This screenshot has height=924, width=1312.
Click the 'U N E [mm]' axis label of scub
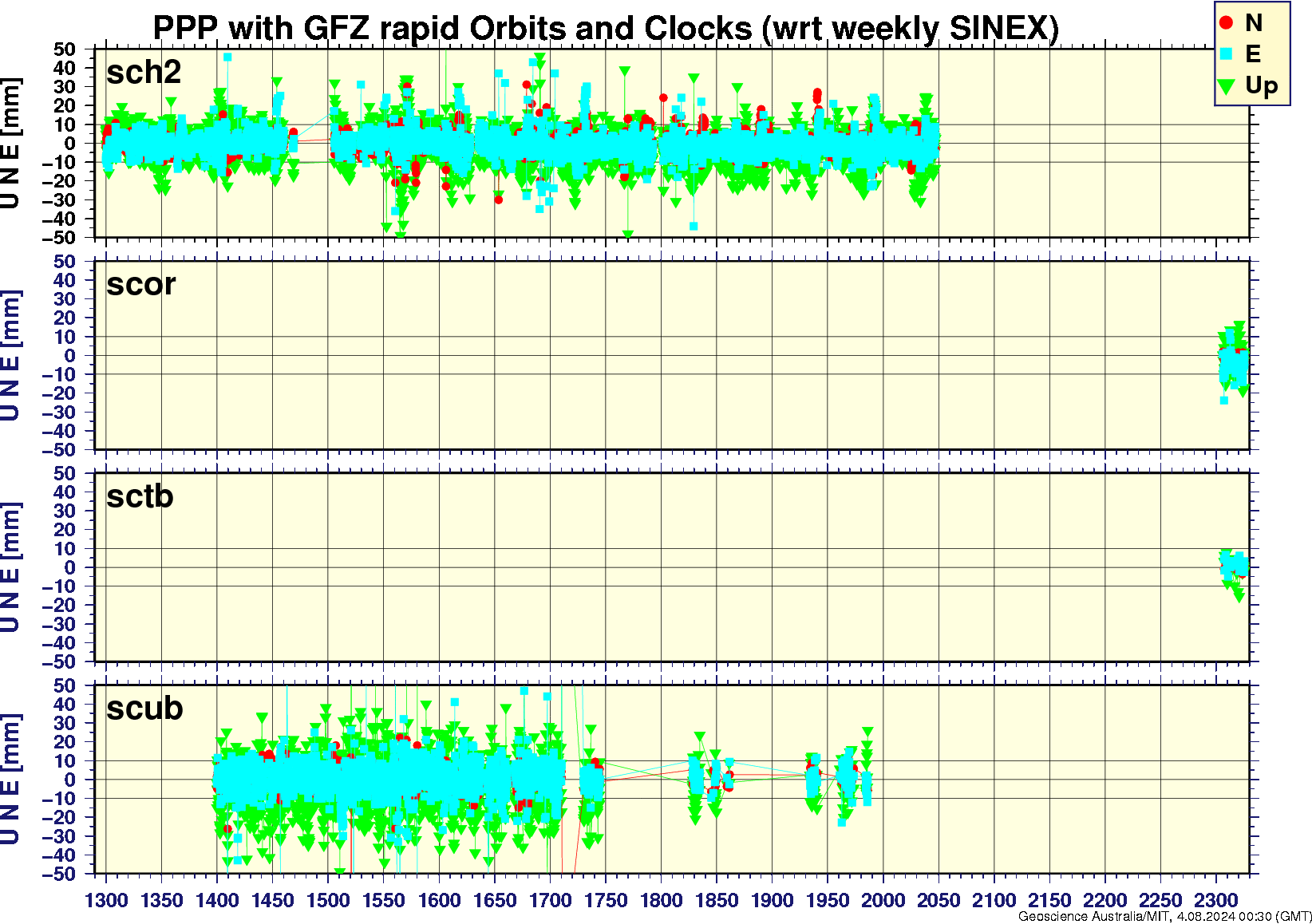pyautogui.click(x=10, y=780)
